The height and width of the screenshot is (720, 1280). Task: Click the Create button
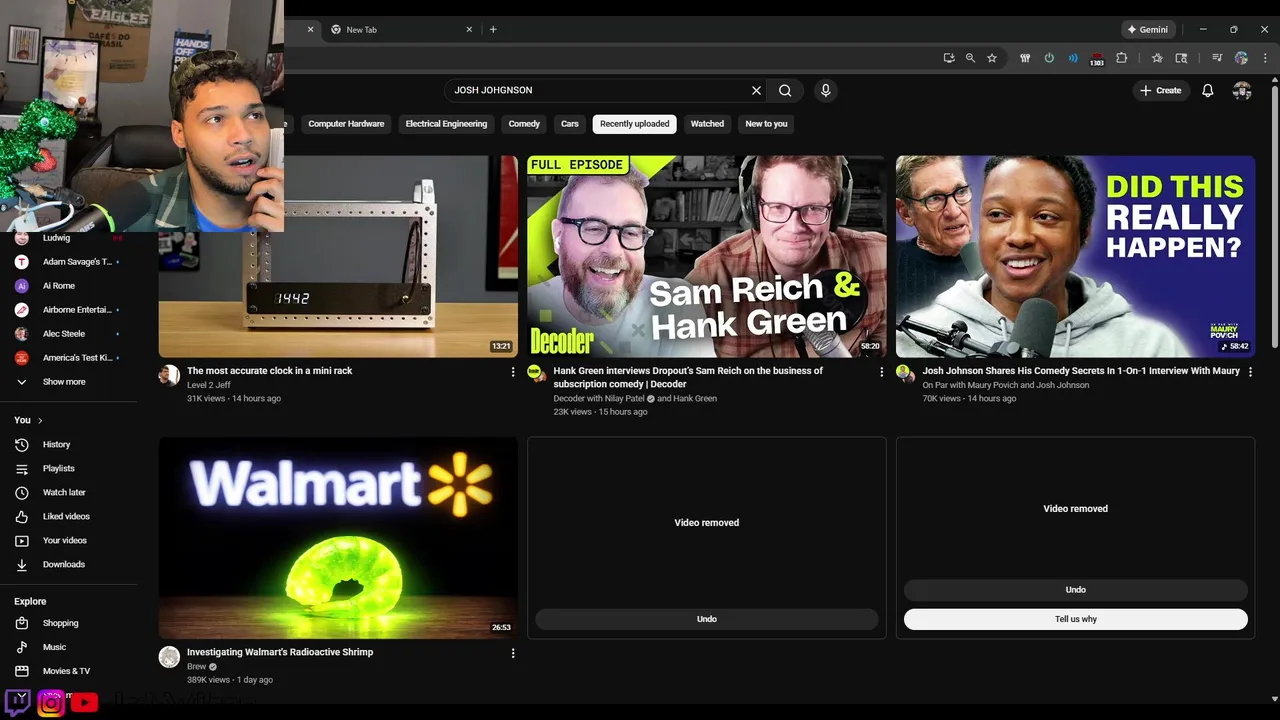[x=1160, y=90]
